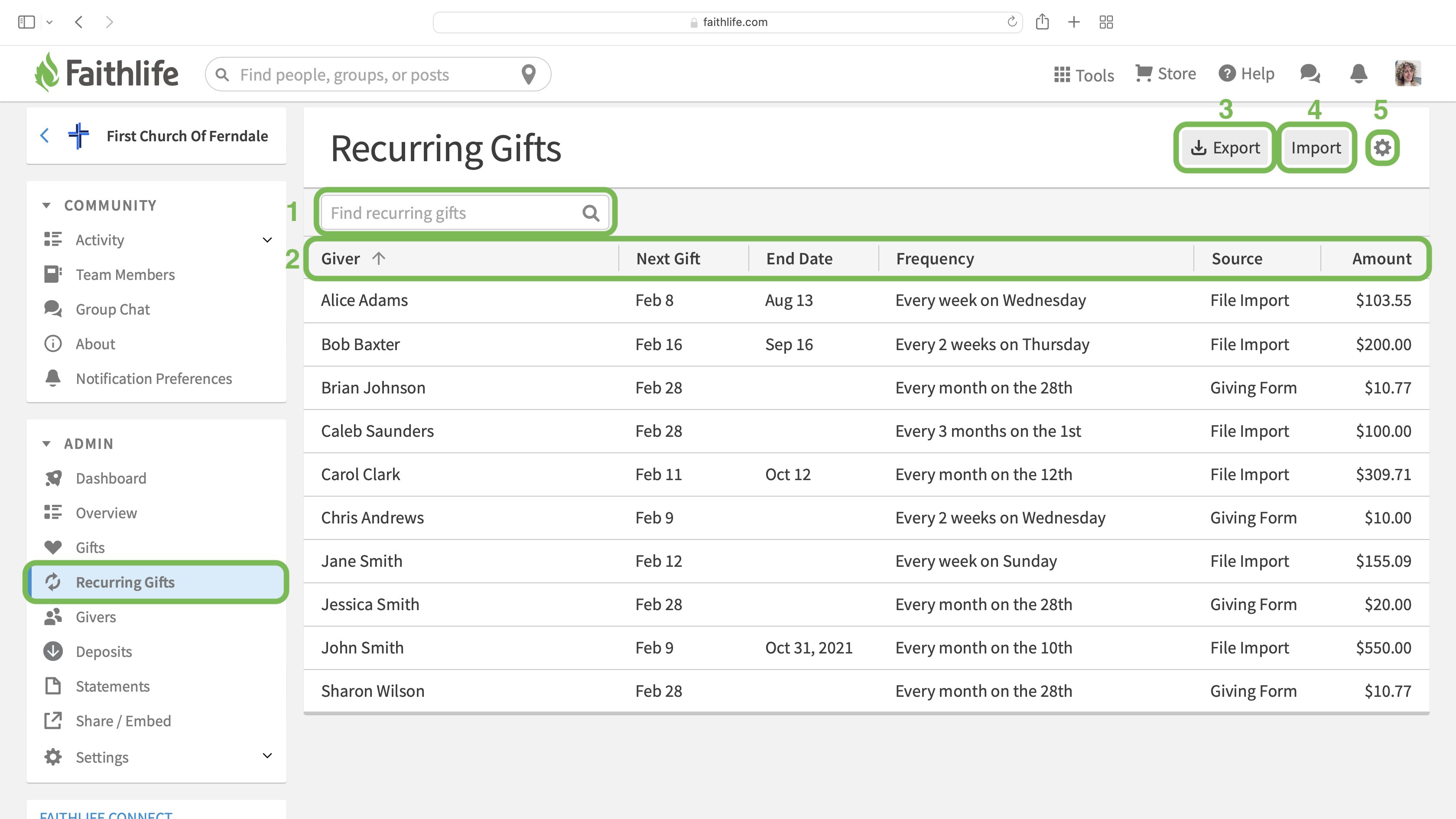The width and height of the screenshot is (1456, 819).
Task: Open the Safari sidebar dropdown arrow
Action: 49,22
